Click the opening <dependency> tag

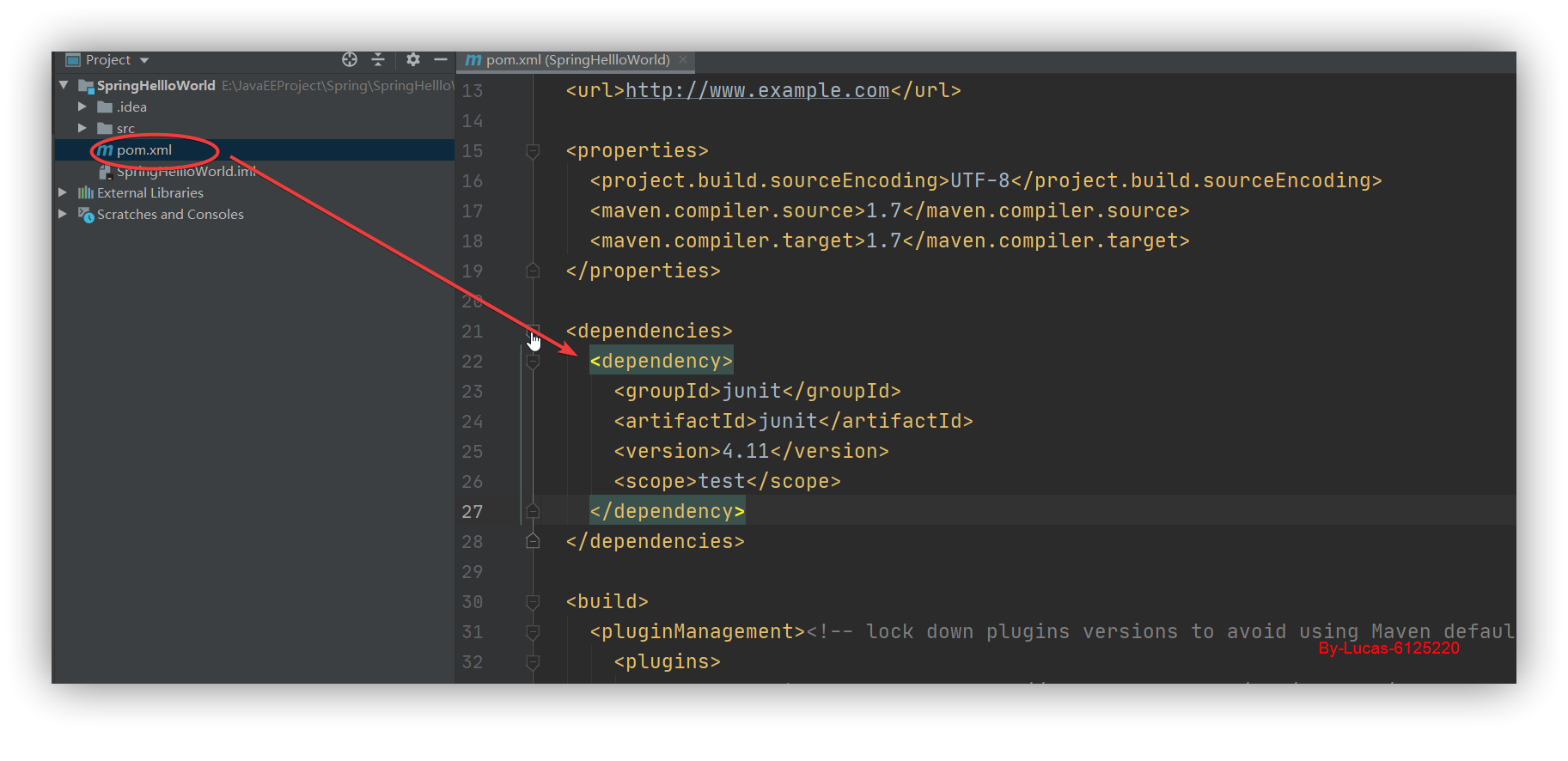click(662, 362)
